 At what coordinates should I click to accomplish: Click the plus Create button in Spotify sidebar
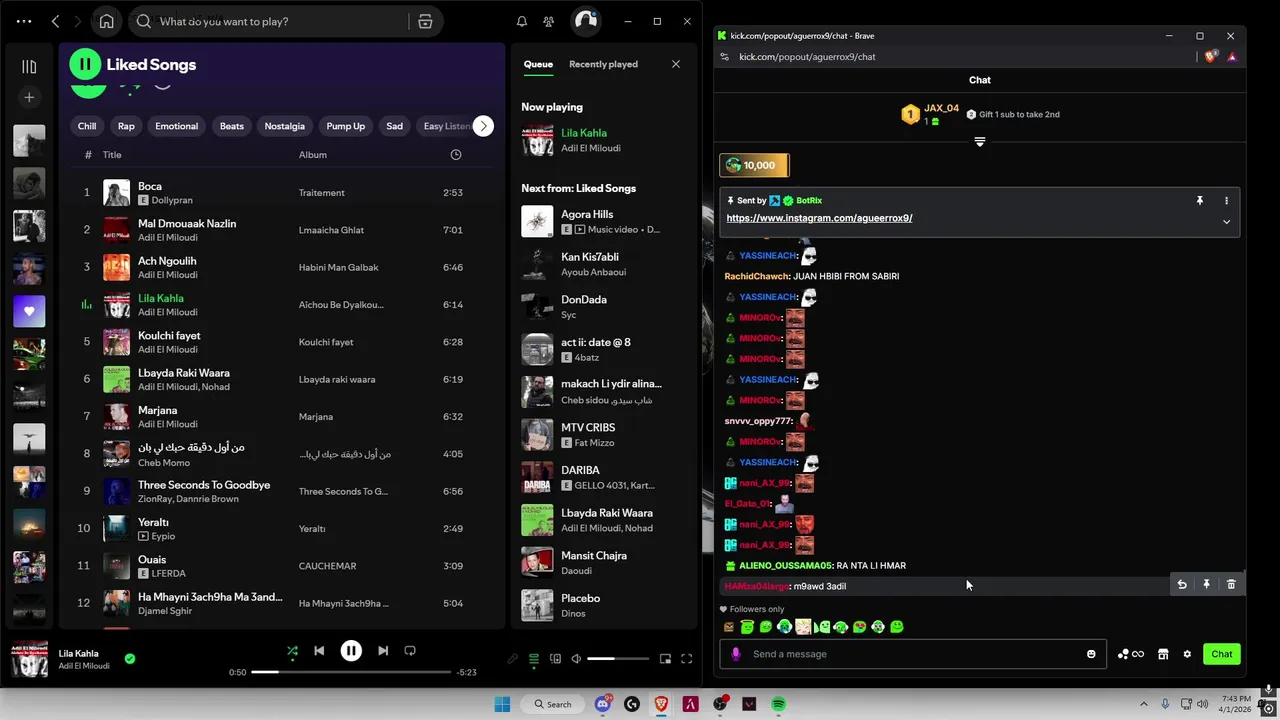pyautogui.click(x=29, y=97)
